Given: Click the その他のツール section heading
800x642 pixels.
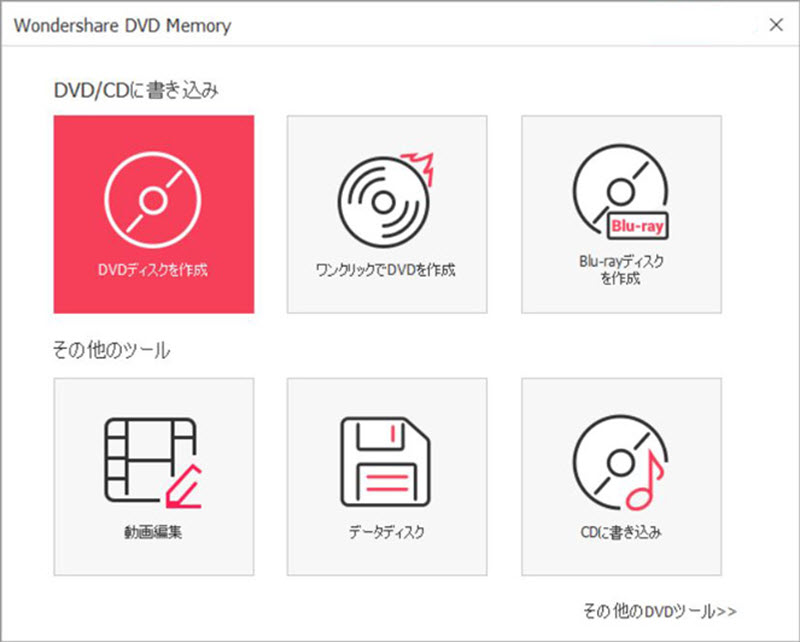Looking at the screenshot, I should click(110, 350).
